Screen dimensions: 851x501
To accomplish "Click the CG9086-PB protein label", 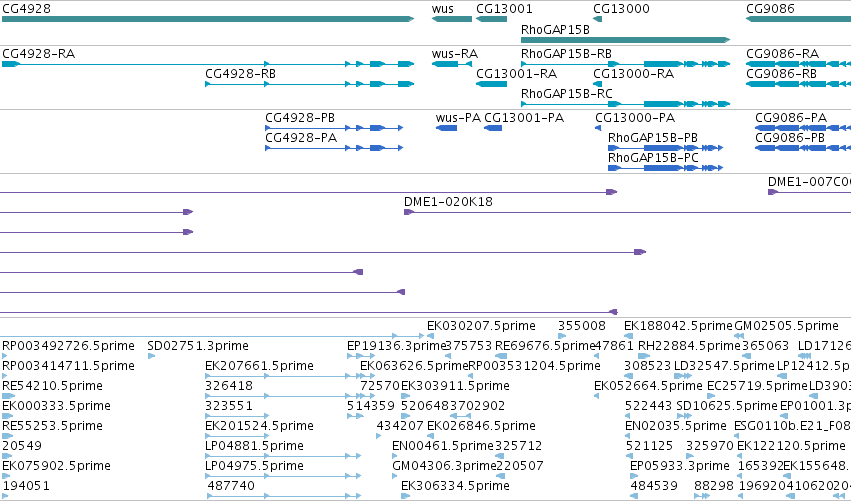I will [790, 138].
